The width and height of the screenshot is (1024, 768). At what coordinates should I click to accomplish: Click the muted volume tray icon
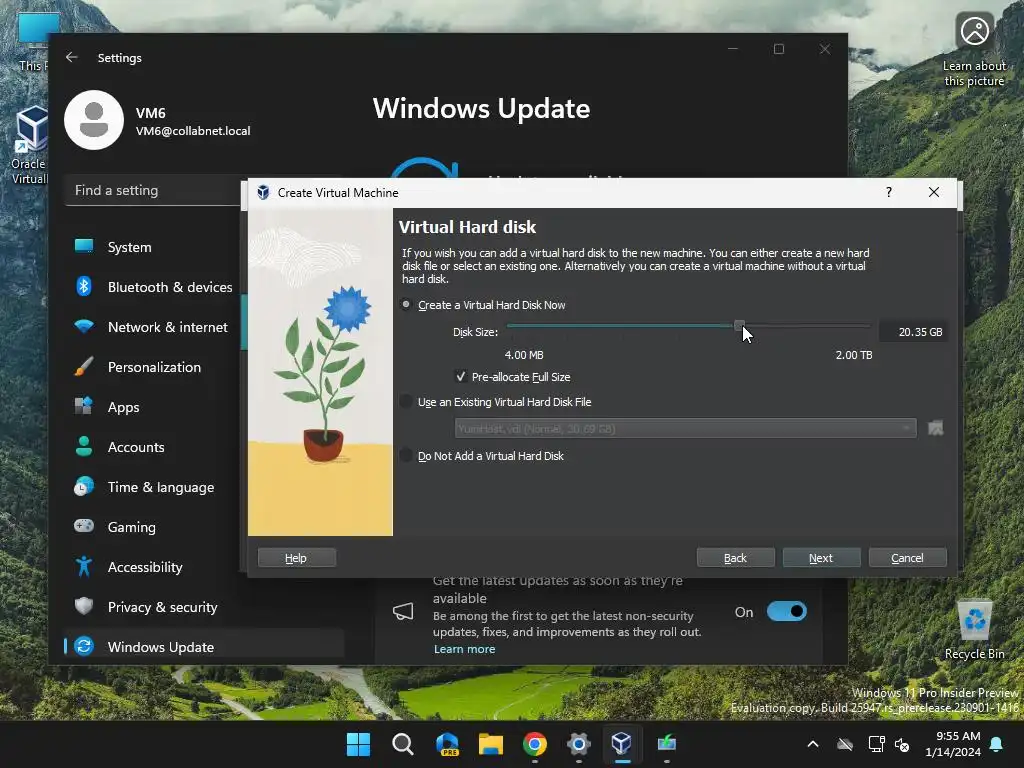(903, 744)
